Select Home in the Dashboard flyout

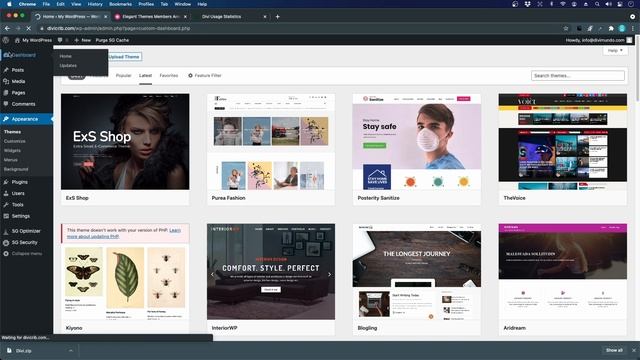click(65, 56)
